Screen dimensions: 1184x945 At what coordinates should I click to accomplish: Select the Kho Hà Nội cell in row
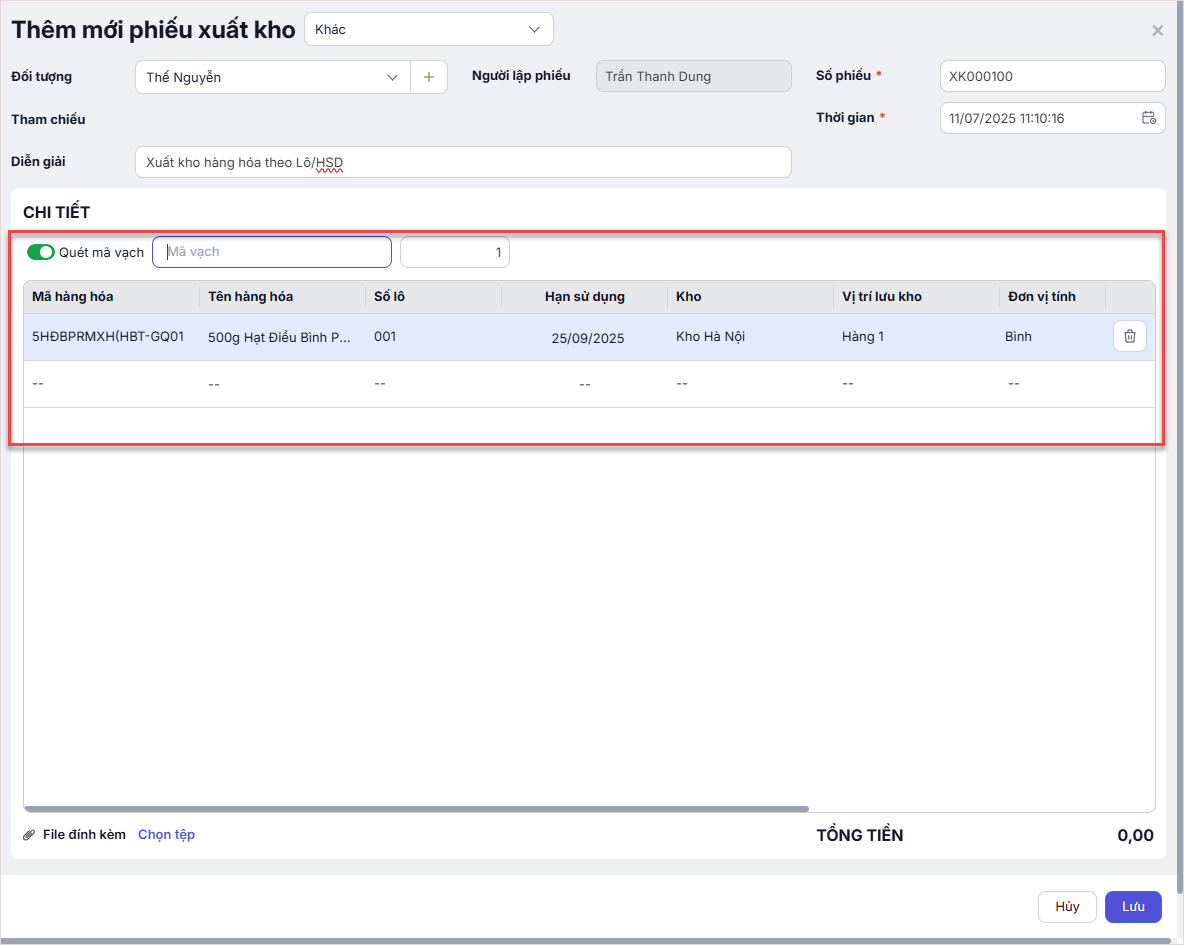point(710,337)
